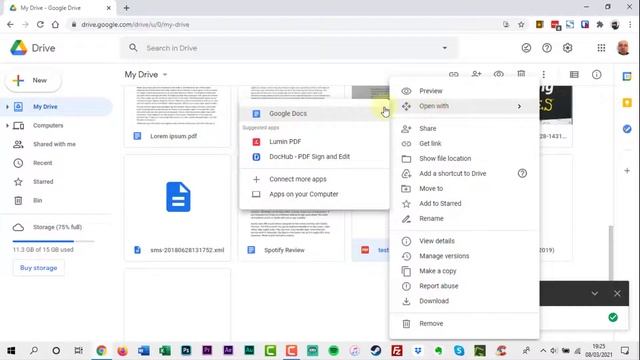Open Excel from the taskbar
Viewport: 640px width, 360px height.
click(x=164, y=351)
